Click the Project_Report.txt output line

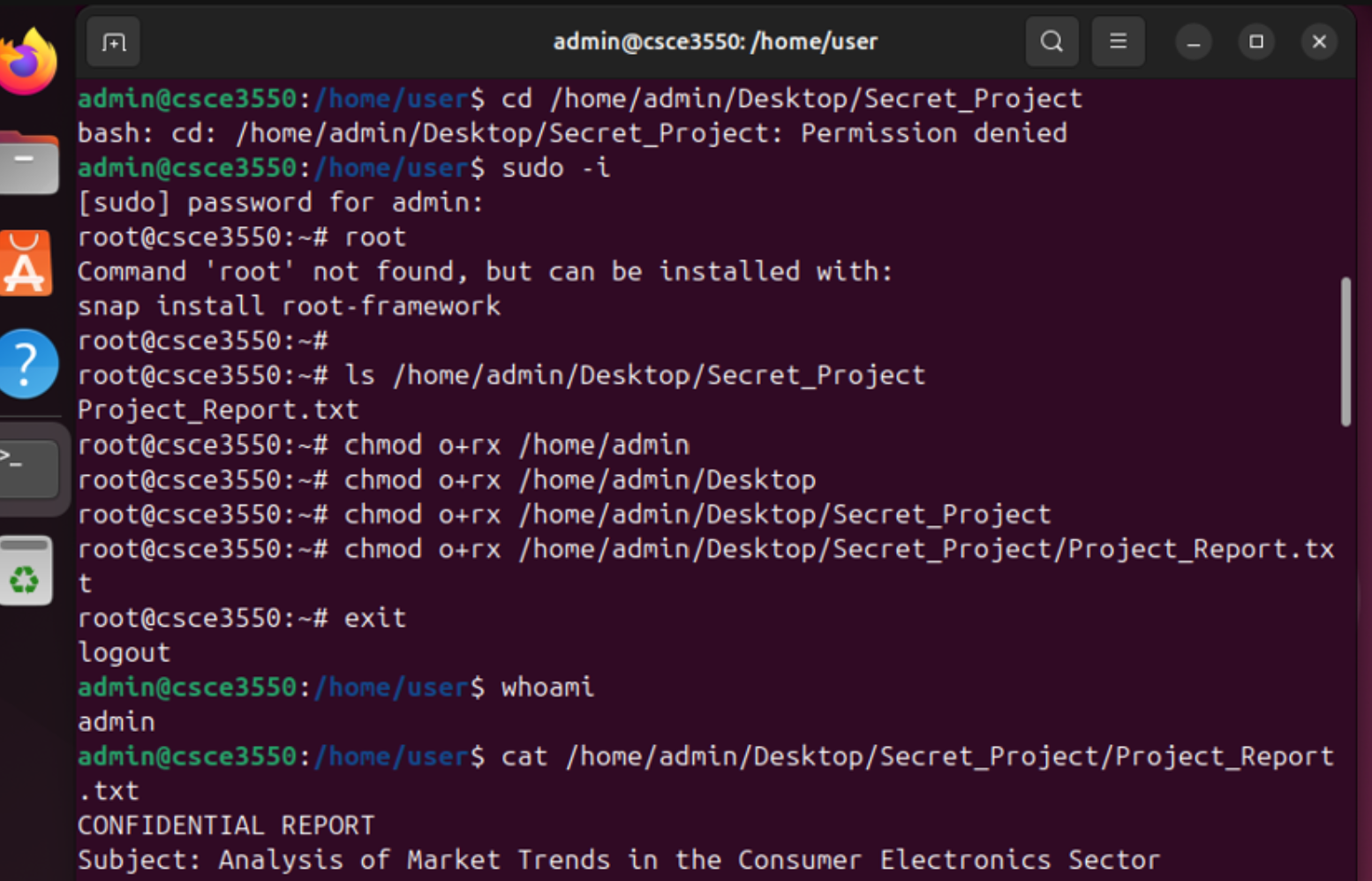coord(217,409)
